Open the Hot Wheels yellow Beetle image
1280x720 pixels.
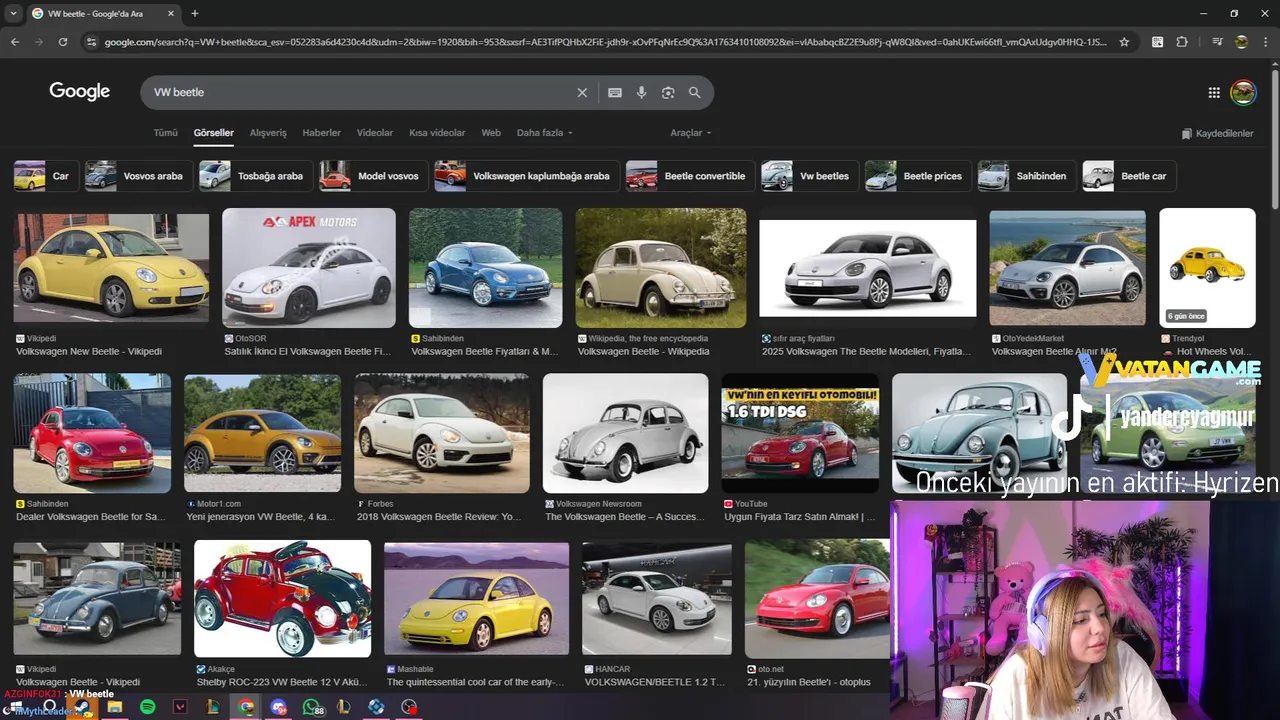click(x=1207, y=268)
